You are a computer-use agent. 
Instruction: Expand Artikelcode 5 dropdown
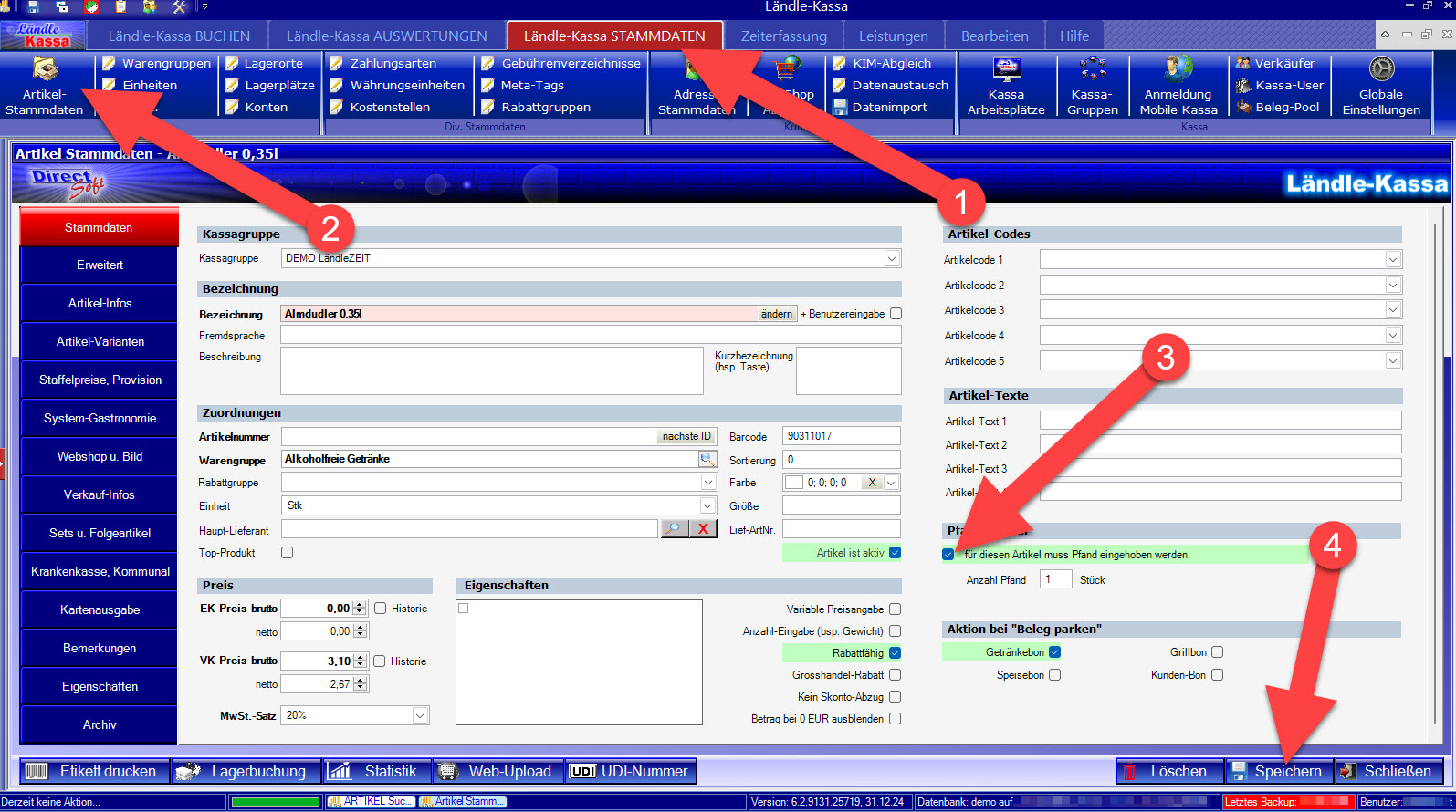click(x=1393, y=361)
